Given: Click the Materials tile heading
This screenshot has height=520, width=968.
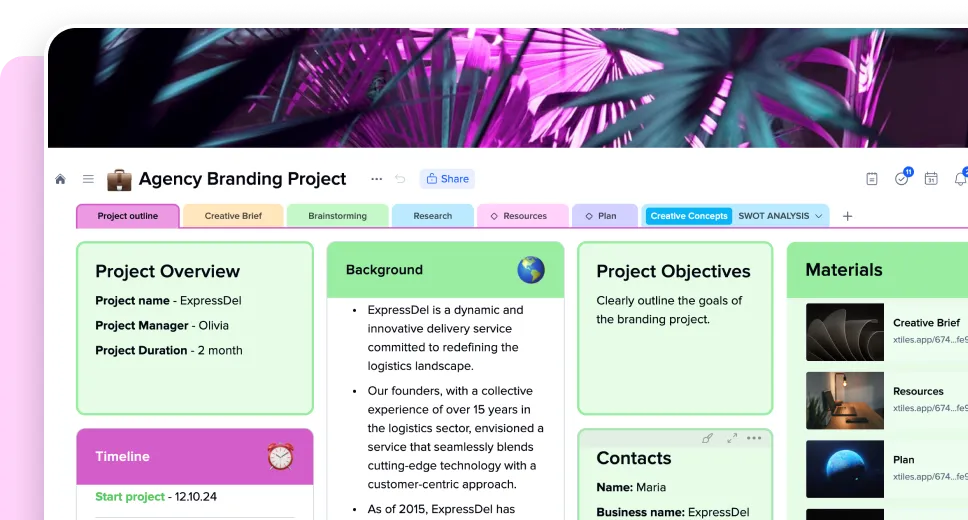Looking at the screenshot, I should tap(844, 270).
